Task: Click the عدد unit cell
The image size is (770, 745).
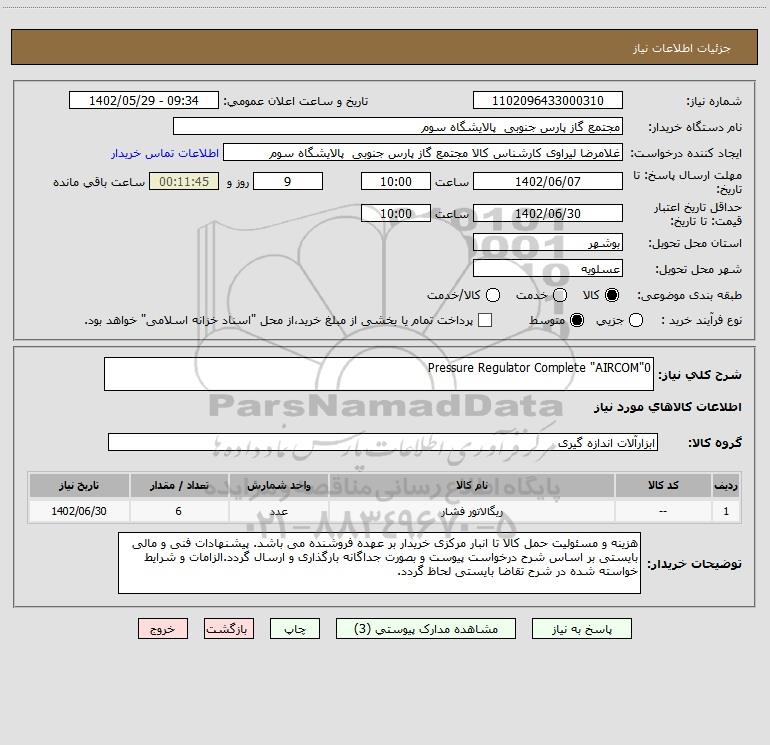Action: pos(278,511)
